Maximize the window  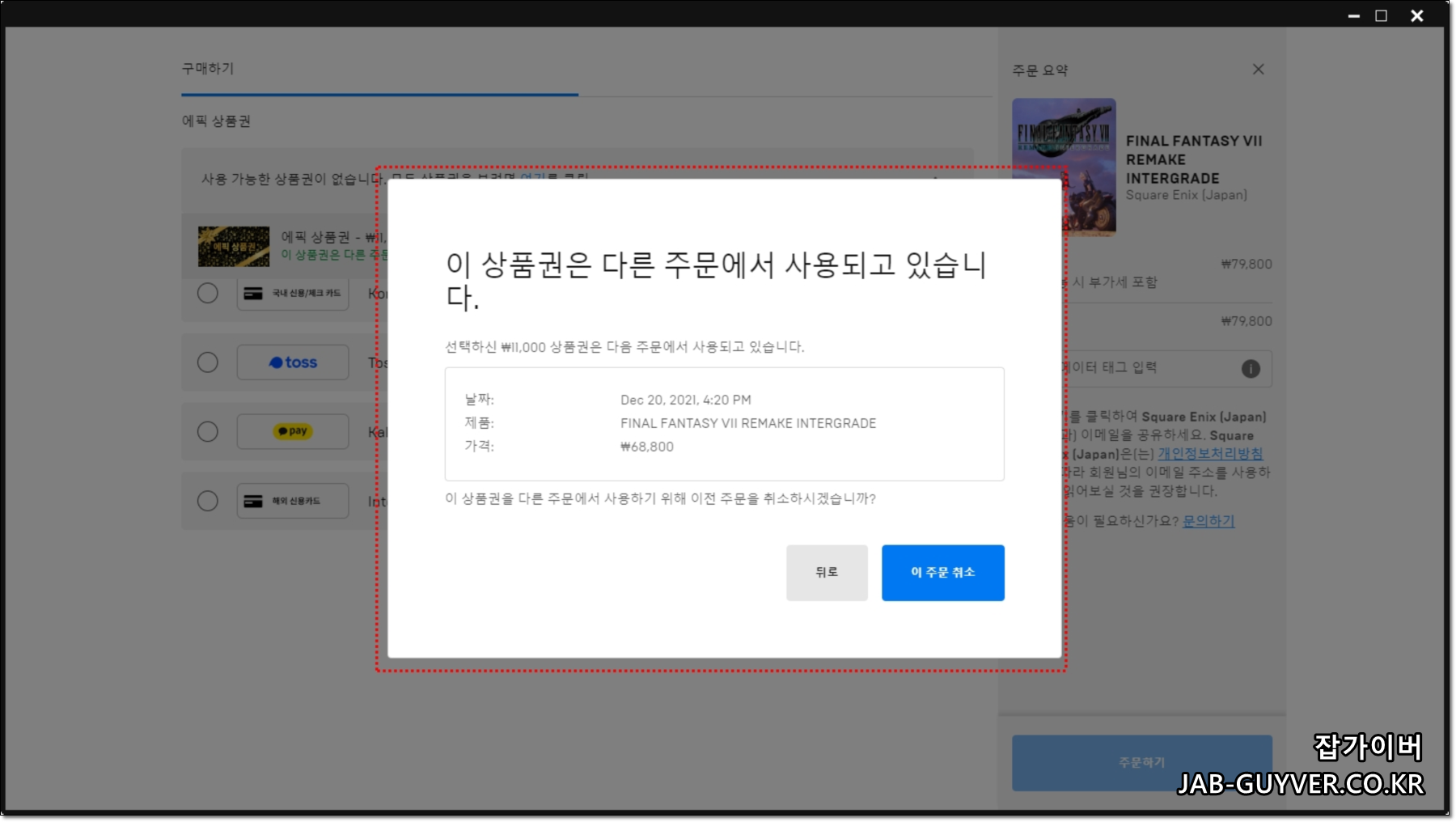click(1382, 15)
